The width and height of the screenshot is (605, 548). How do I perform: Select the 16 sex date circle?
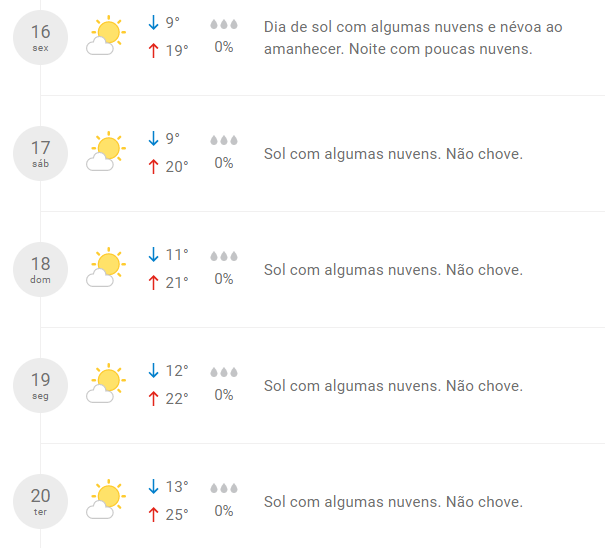point(41,37)
